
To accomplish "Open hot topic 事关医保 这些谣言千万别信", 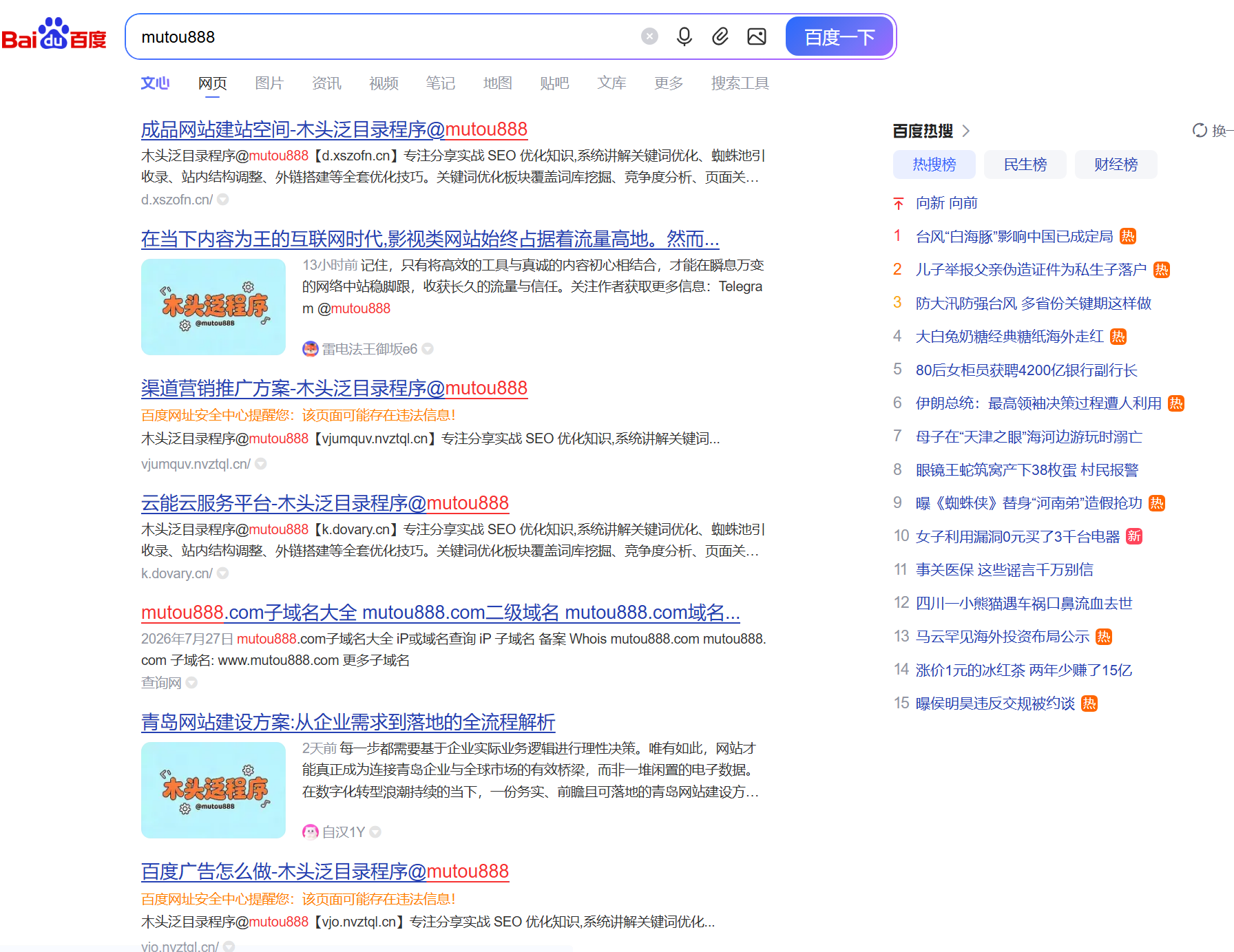I will (x=1005, y=570).
